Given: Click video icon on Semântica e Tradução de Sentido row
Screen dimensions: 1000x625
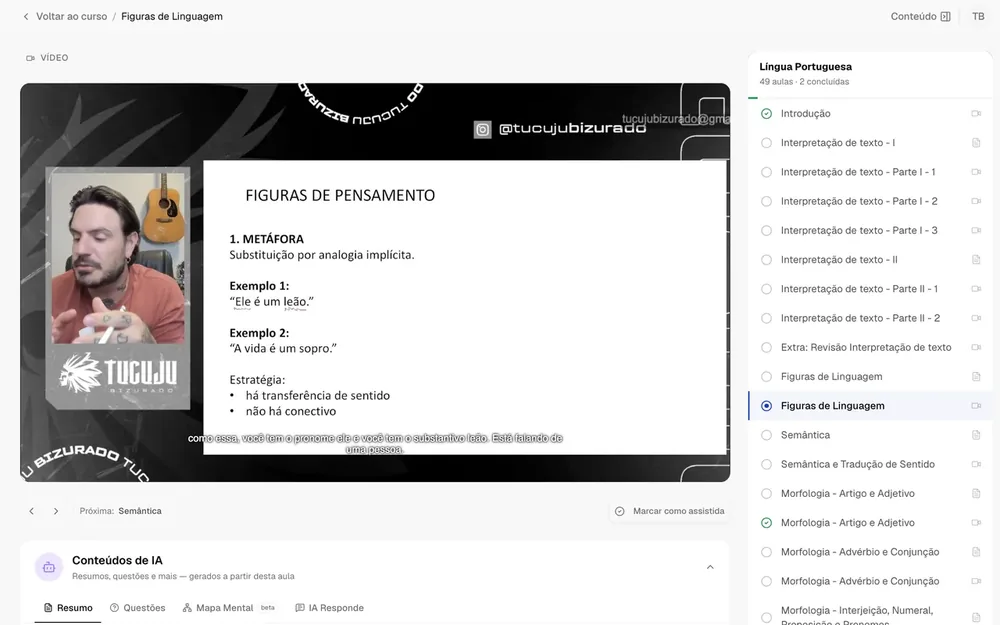Looking at the screenshot, I should pos(976,464).
